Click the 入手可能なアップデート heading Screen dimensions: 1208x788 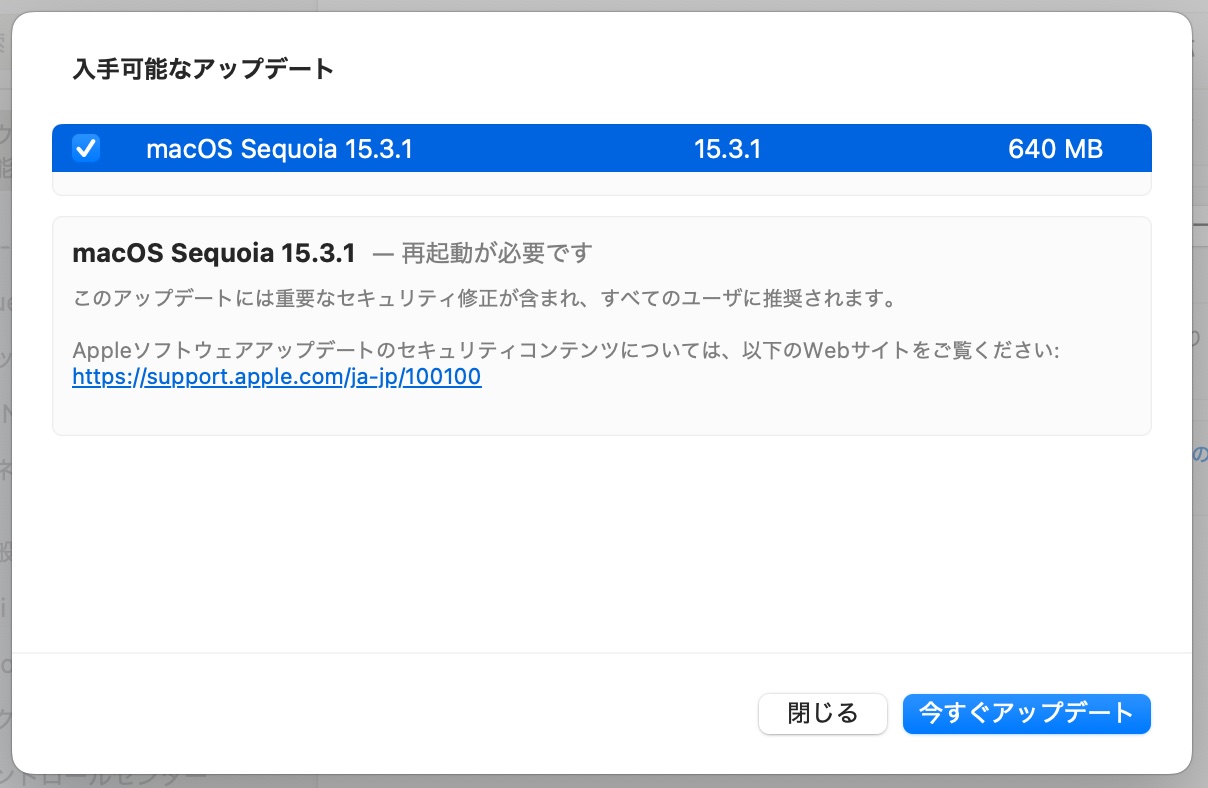203,69
